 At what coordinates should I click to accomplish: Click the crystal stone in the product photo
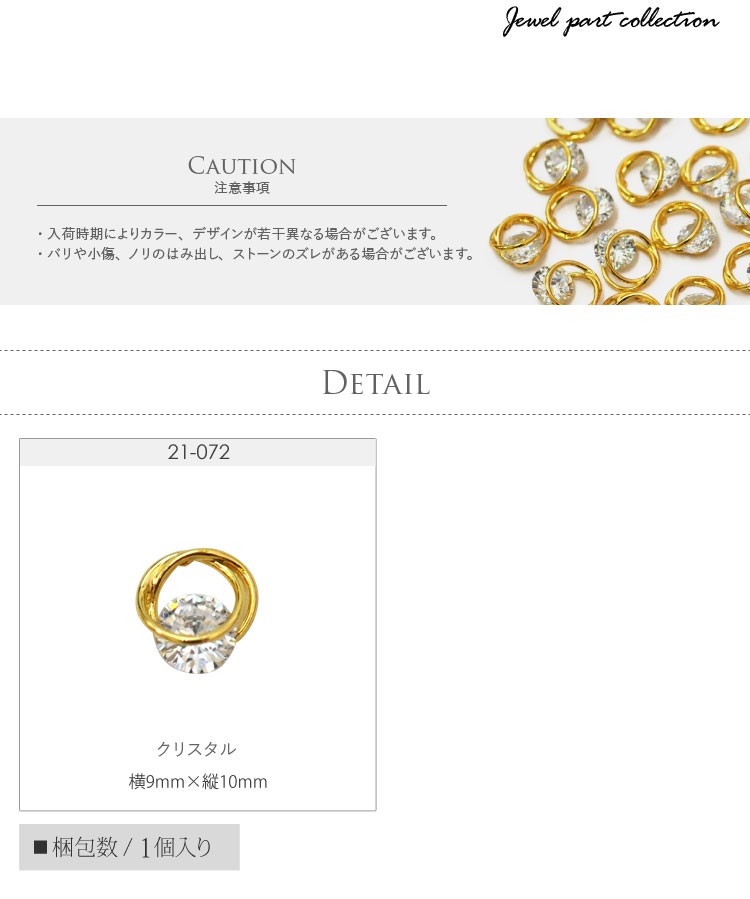[x=197, y=634]
